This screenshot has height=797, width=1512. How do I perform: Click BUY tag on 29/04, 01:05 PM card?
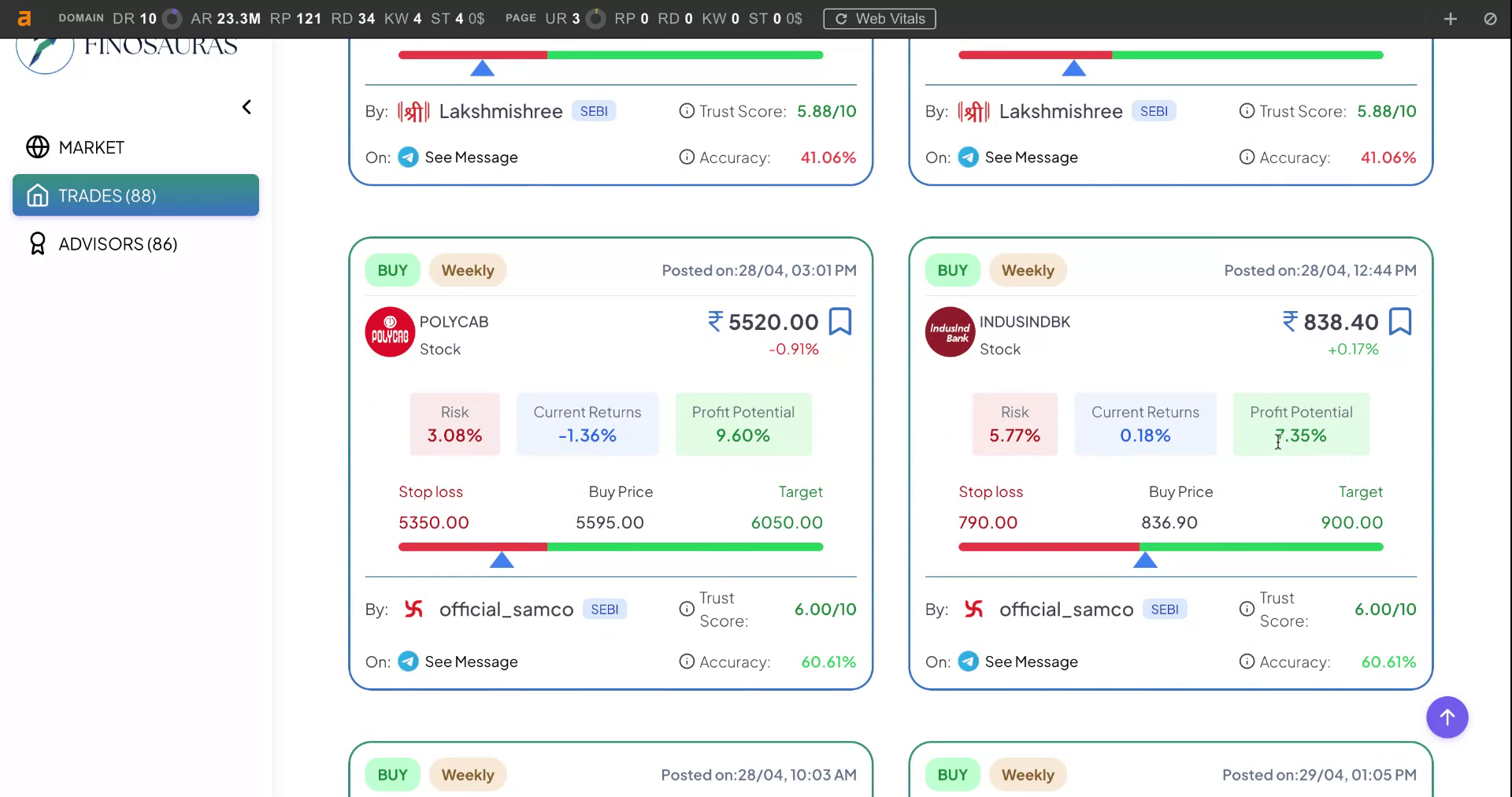click(x=952, y=775)
